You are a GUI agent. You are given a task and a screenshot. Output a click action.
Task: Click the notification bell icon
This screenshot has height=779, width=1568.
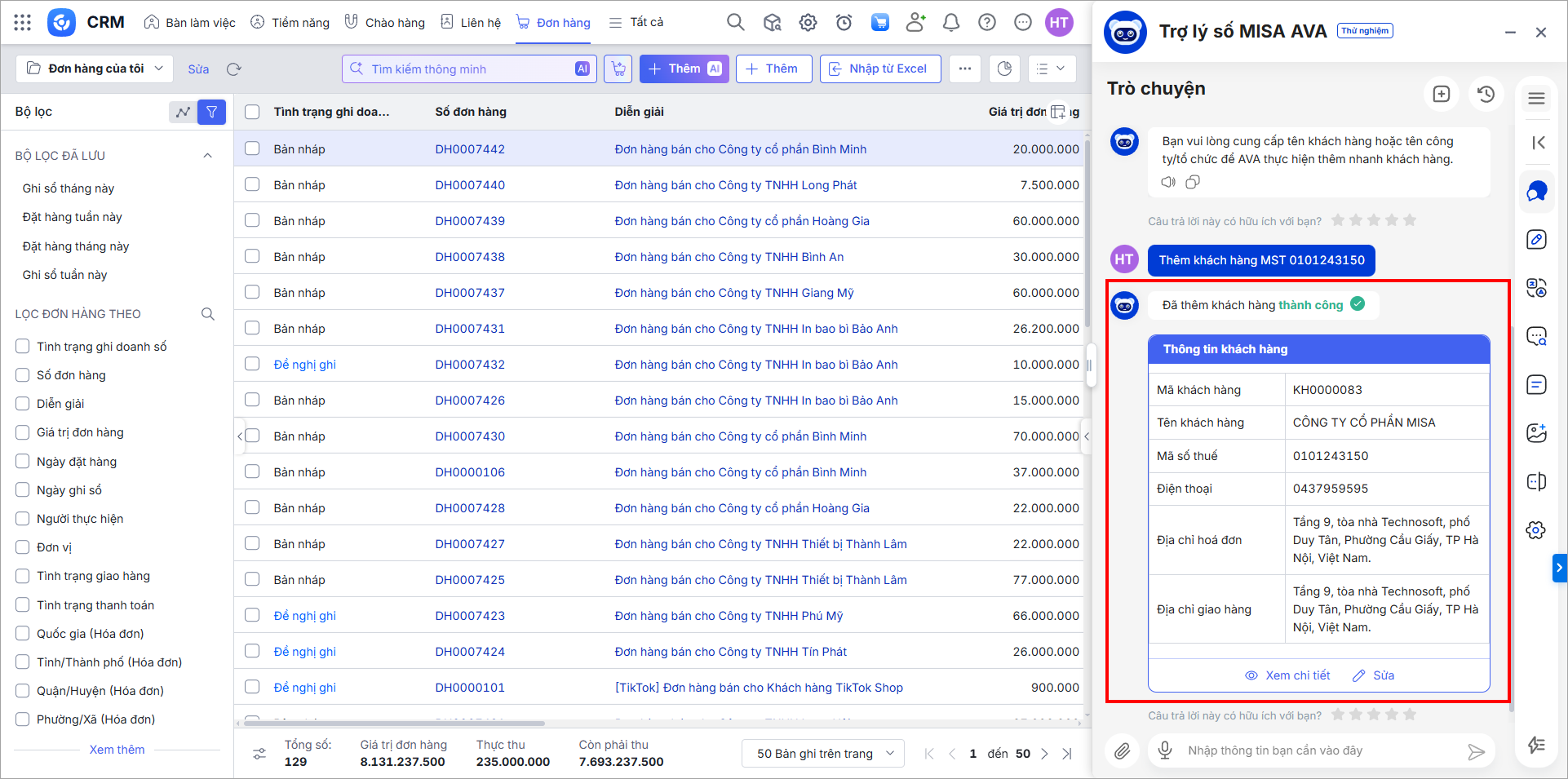coord(950,23)
